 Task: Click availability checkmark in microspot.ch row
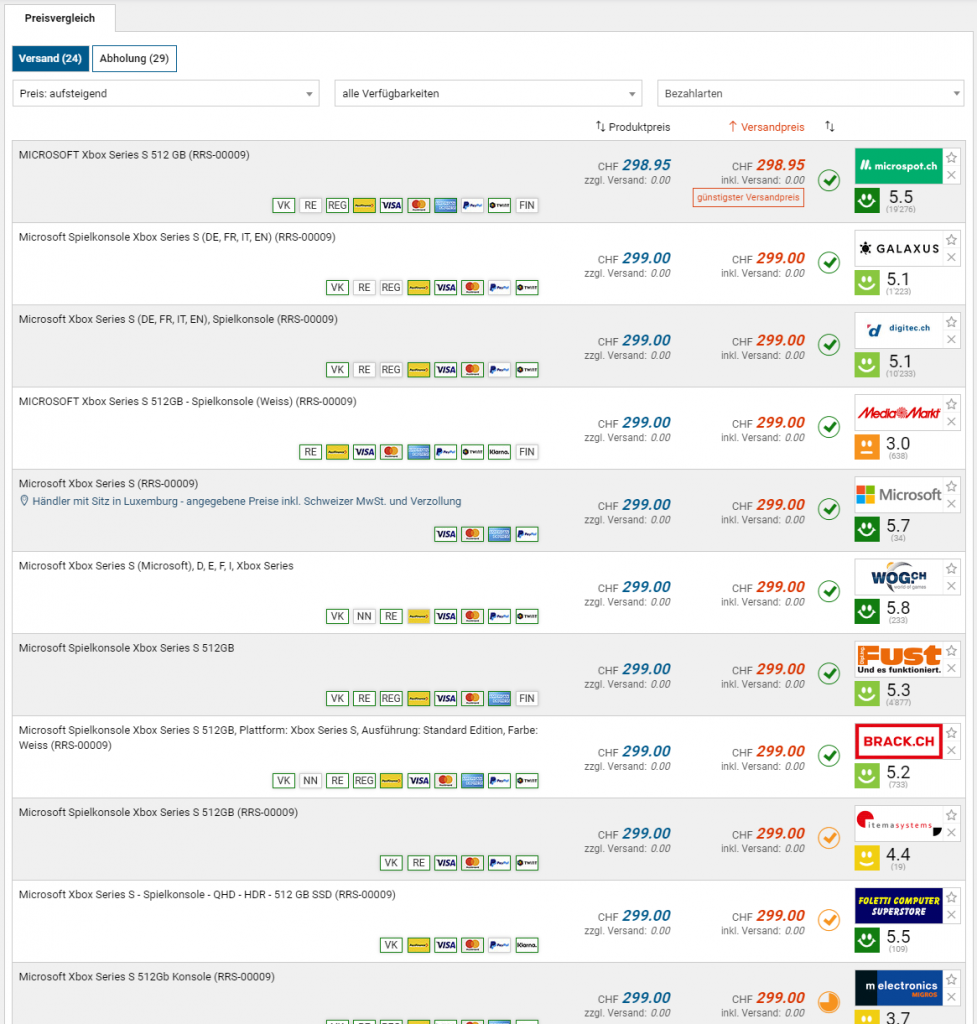point(829,180)
